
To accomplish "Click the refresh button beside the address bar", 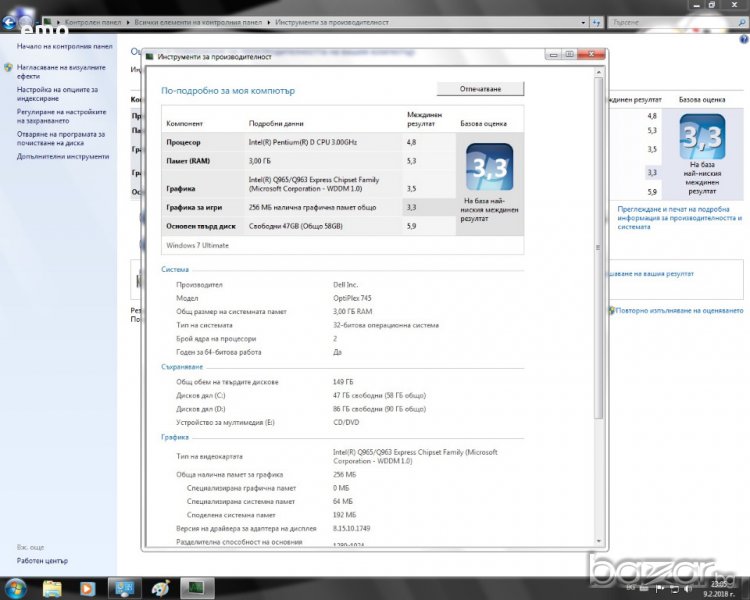I will 596,22.
